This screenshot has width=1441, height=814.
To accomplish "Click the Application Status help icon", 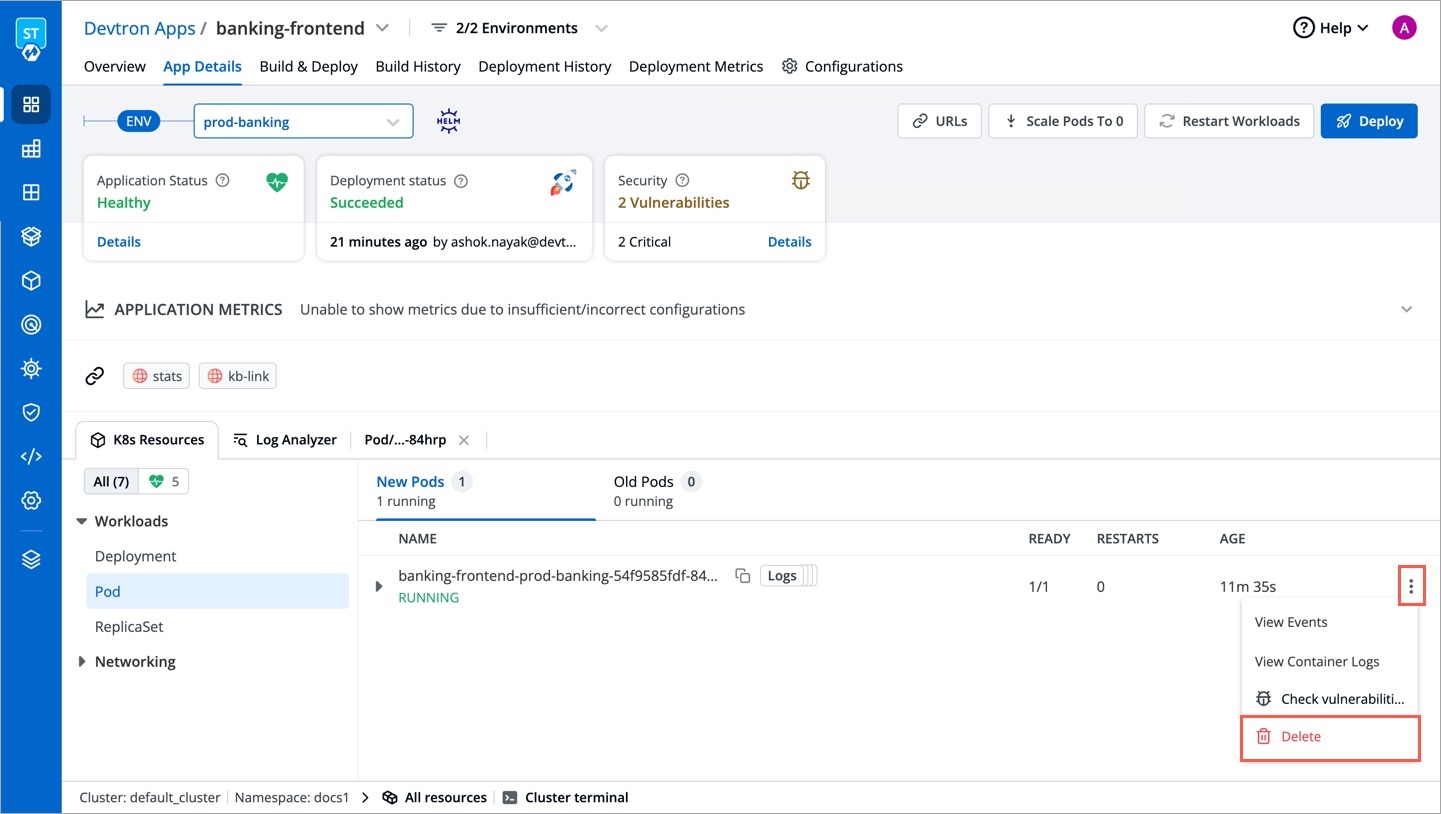I will point(223,181).
